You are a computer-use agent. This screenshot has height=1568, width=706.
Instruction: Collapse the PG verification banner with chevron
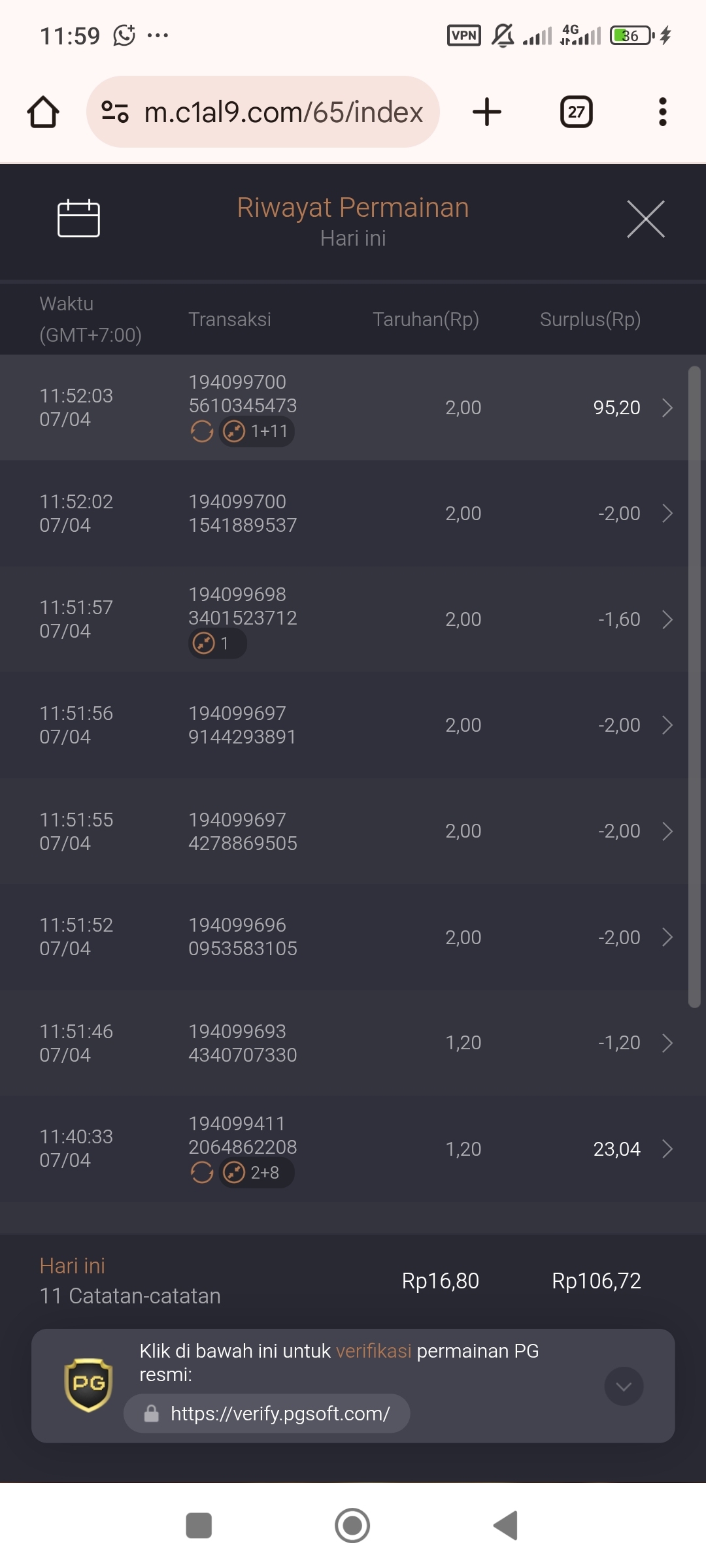pyautogui.click(x=624, y=1386)
